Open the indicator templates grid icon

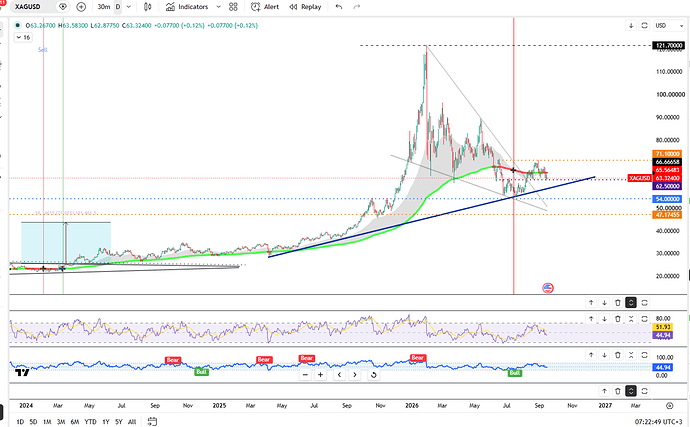pyautogui.click(x=233, y=7)
